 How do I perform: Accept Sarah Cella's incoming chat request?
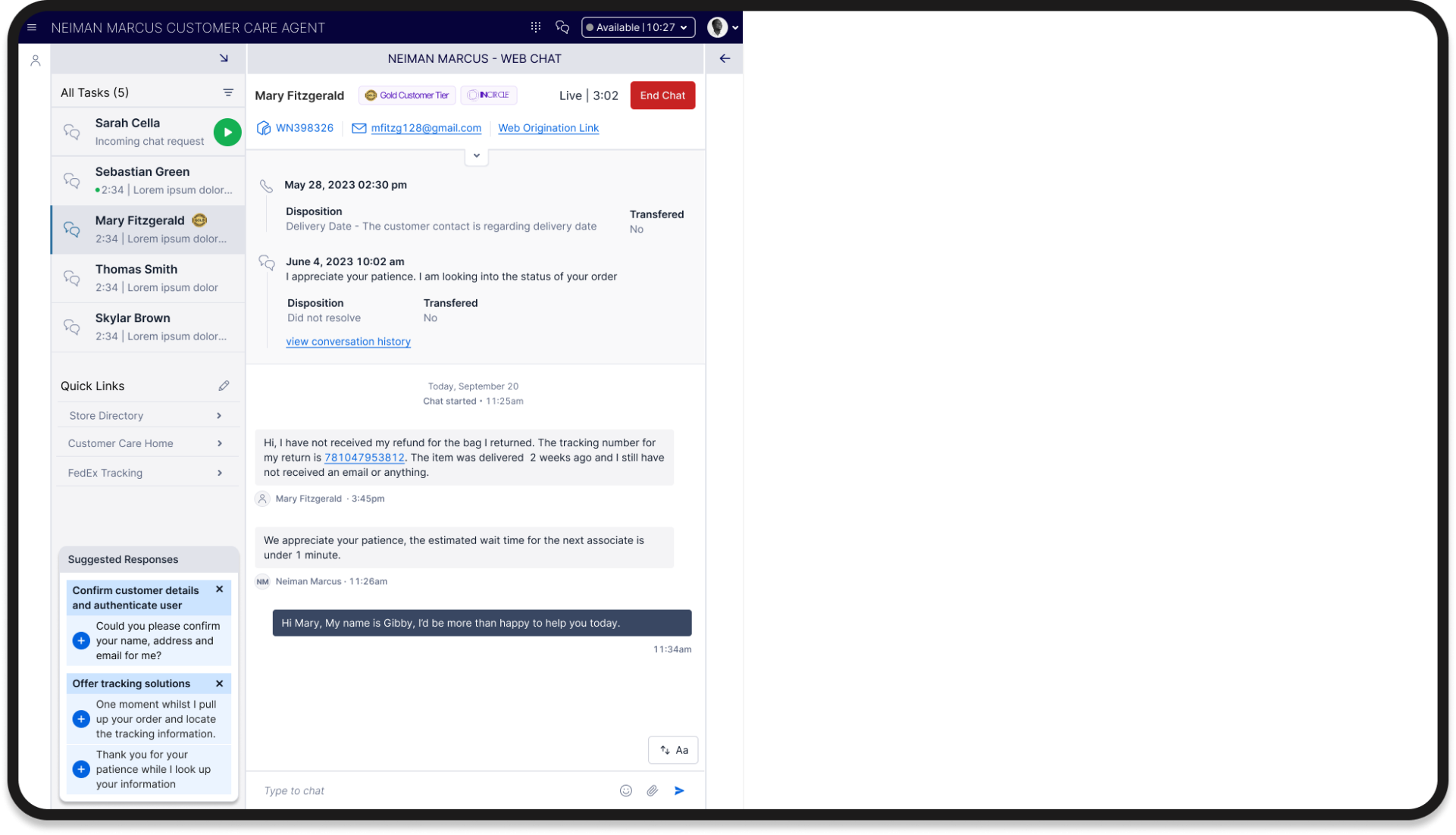[x=227, y=132]
